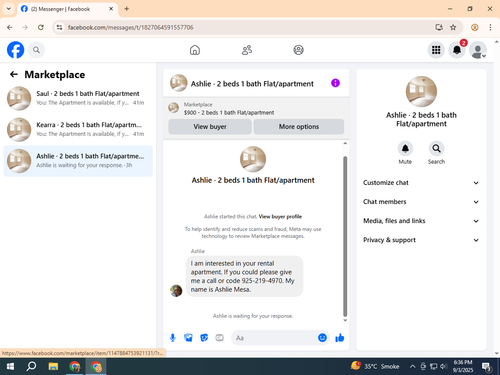Go back using the Marketplace arrow

click(14, 74)
